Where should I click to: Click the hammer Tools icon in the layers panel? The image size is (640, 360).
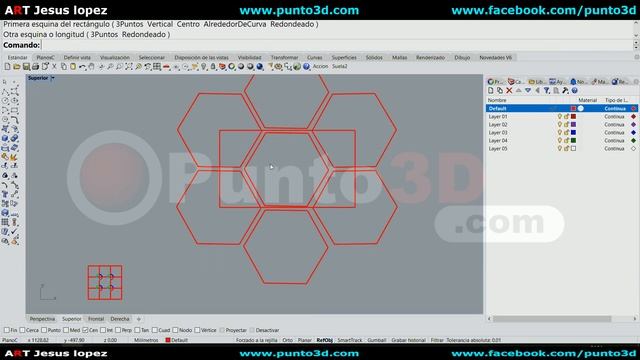click(x=565, y=91)
